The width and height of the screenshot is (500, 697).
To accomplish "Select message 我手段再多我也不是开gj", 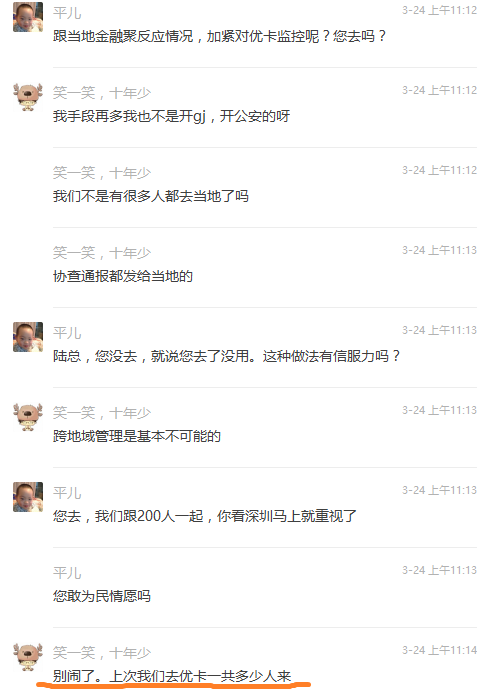I will pyautogui.click(x=171, y=116).
